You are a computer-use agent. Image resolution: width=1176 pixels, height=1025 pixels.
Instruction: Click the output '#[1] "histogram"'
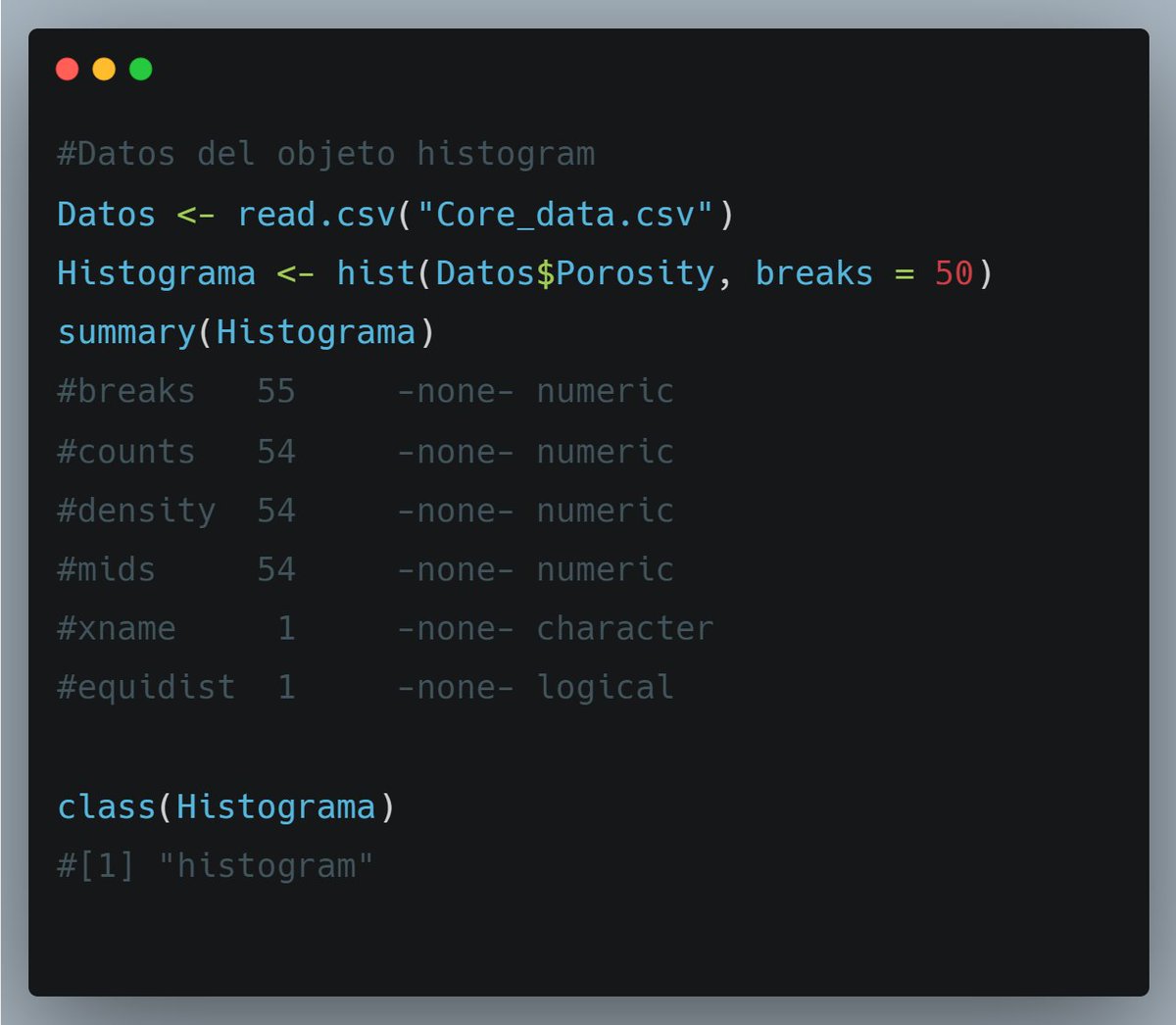[216, 865]
